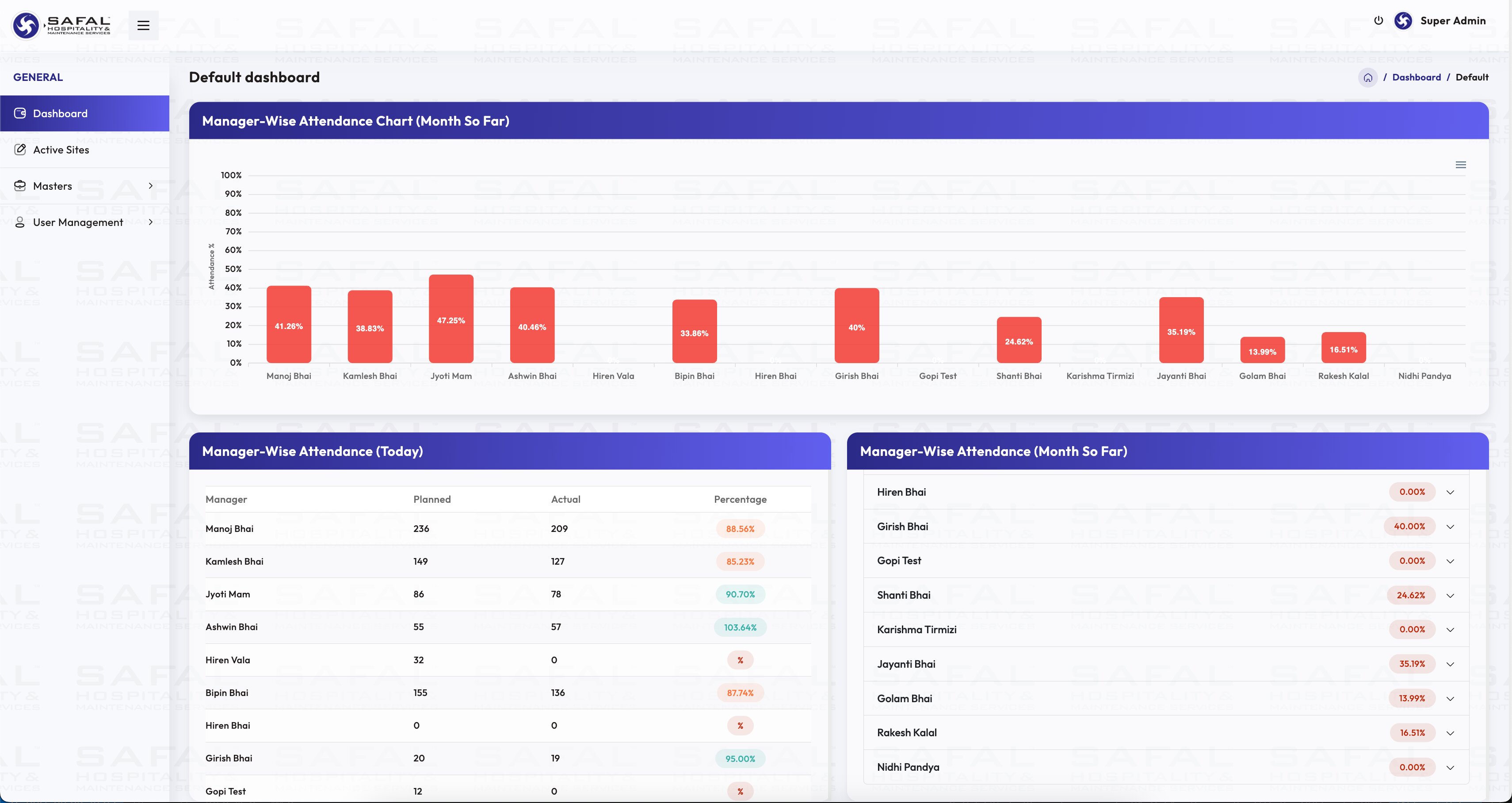Click the Active Sites edit icon
Screen dimensions: 1512x803
(x=20, y=150)
